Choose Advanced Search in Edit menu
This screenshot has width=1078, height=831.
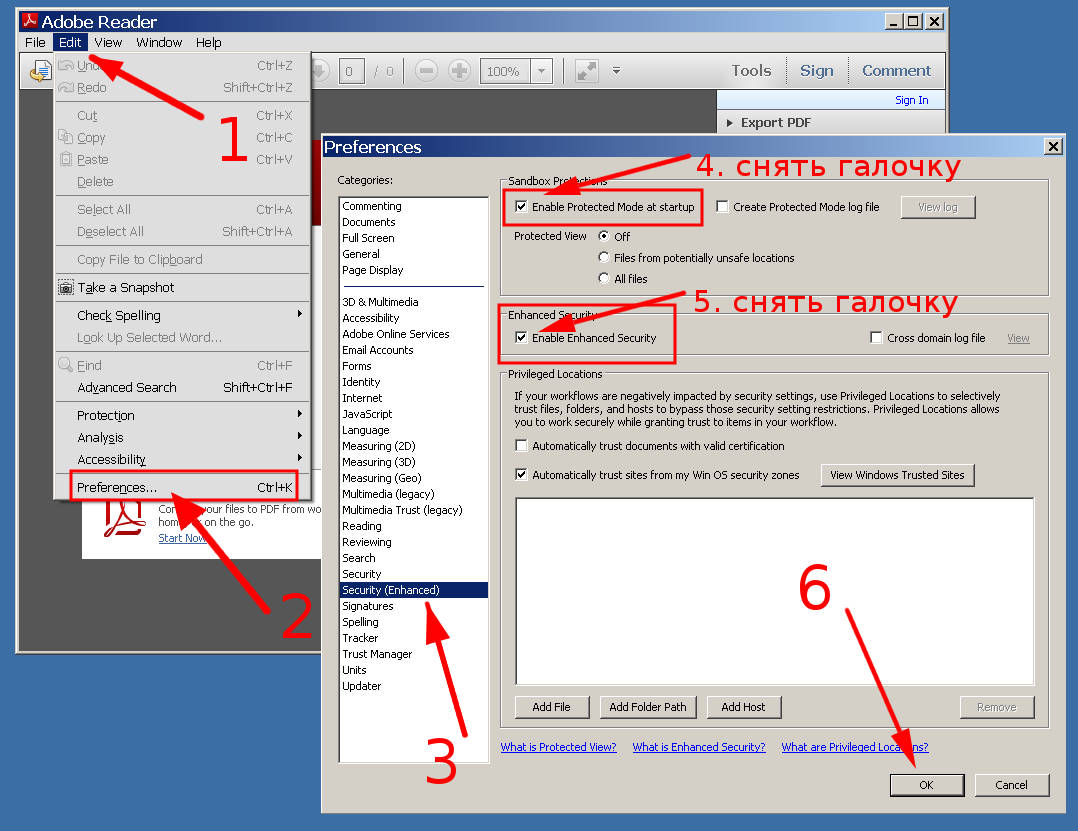tap(183, 388)
